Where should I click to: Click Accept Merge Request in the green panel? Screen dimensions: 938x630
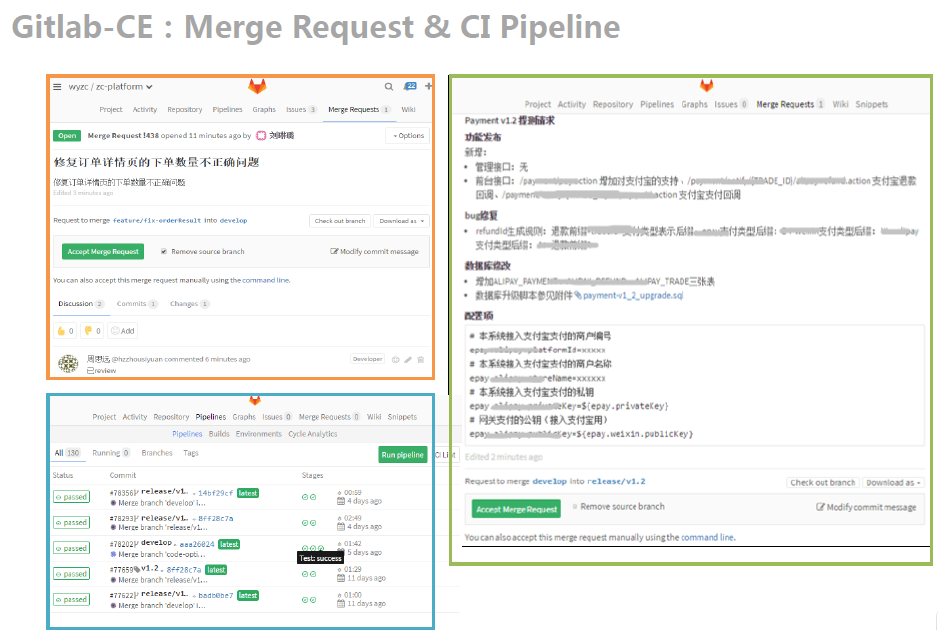516,509
